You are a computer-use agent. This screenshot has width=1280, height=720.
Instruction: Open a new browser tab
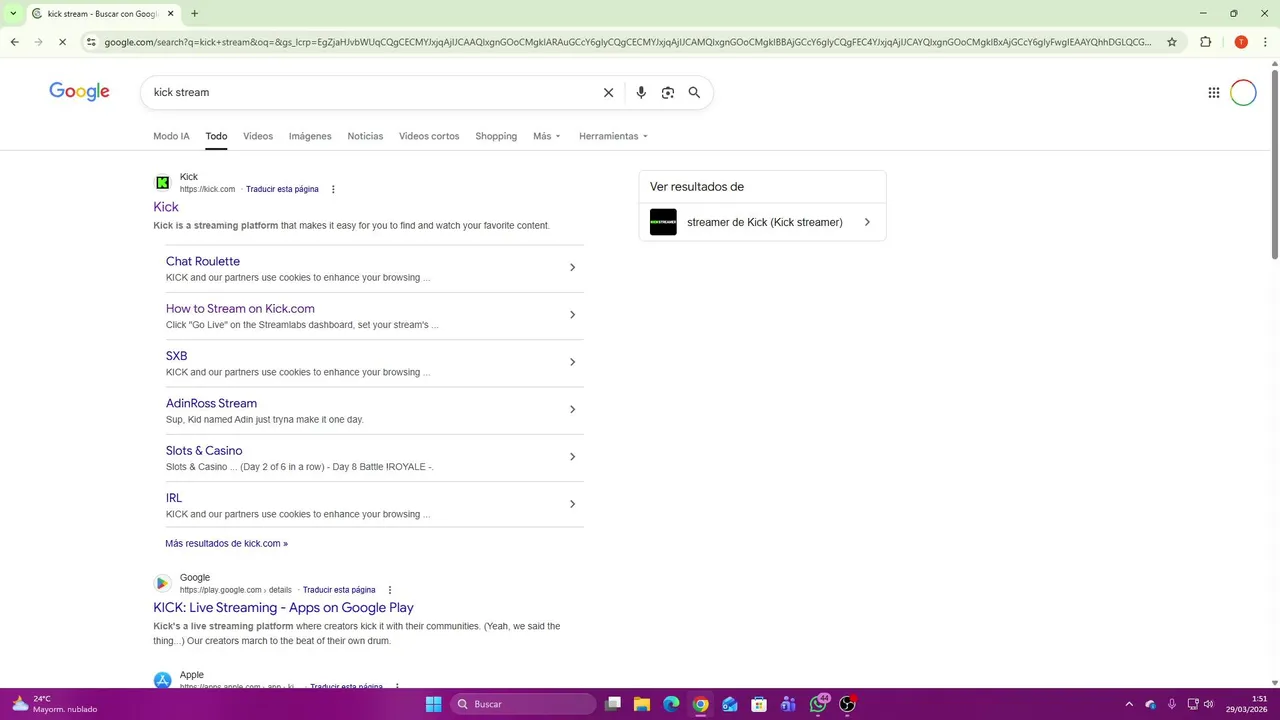click(x=194, y=14)
